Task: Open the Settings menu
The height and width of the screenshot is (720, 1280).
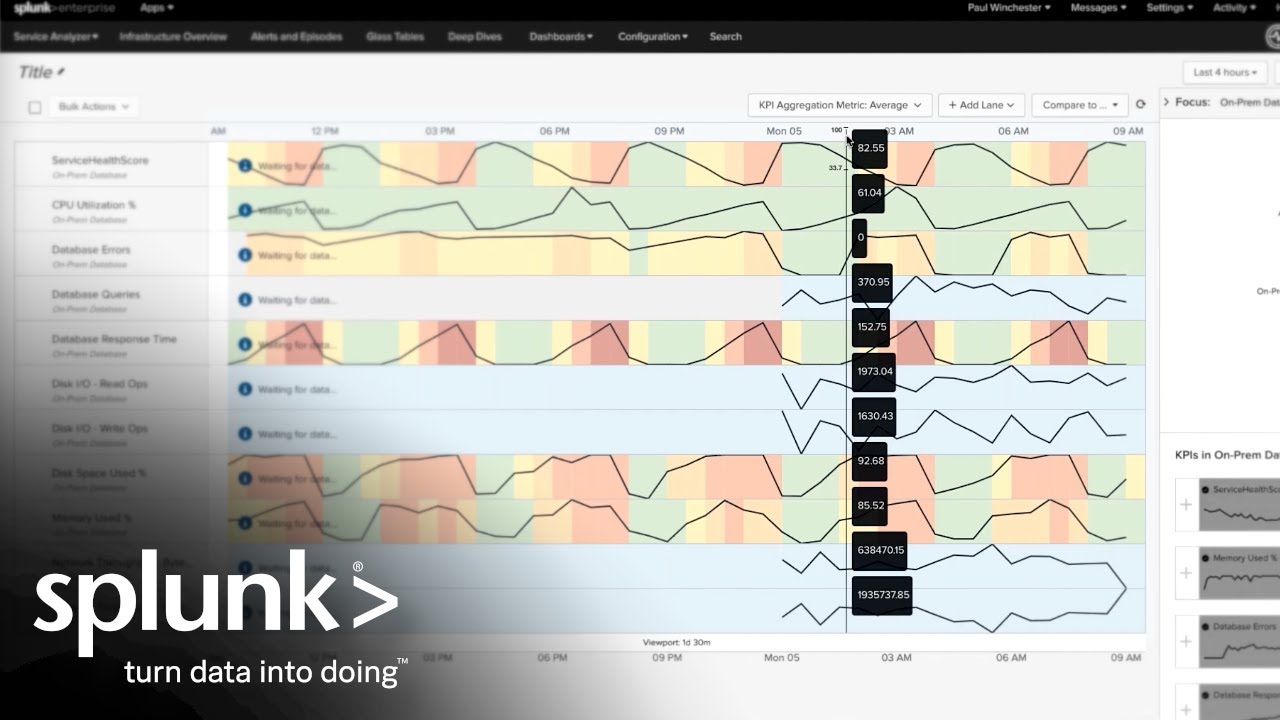Action: (x=1169, y=8)
